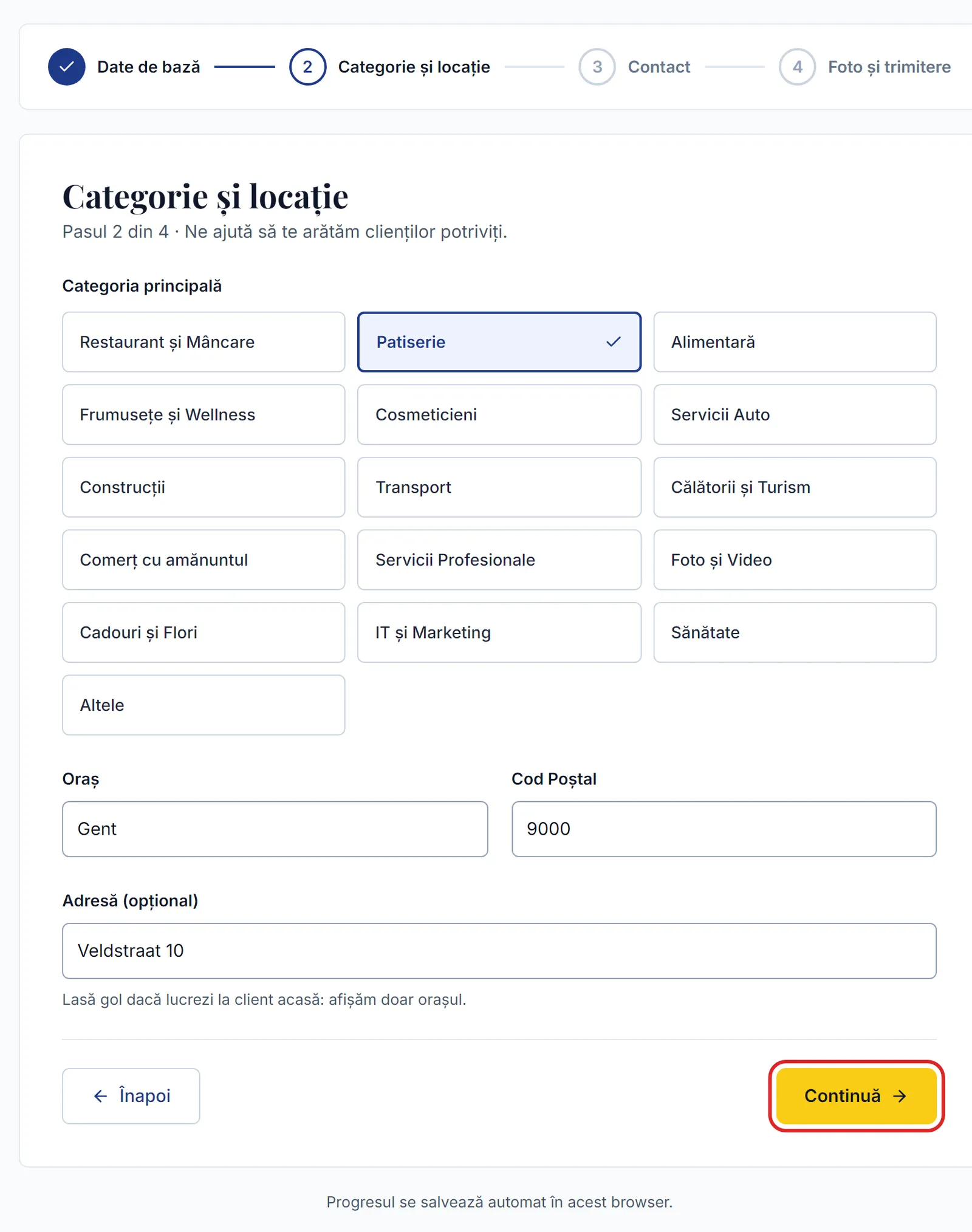The width and height of the screenshot is (972, 1232).
Task: Select the Servicii Auto category
Action: tap(795, 414)
